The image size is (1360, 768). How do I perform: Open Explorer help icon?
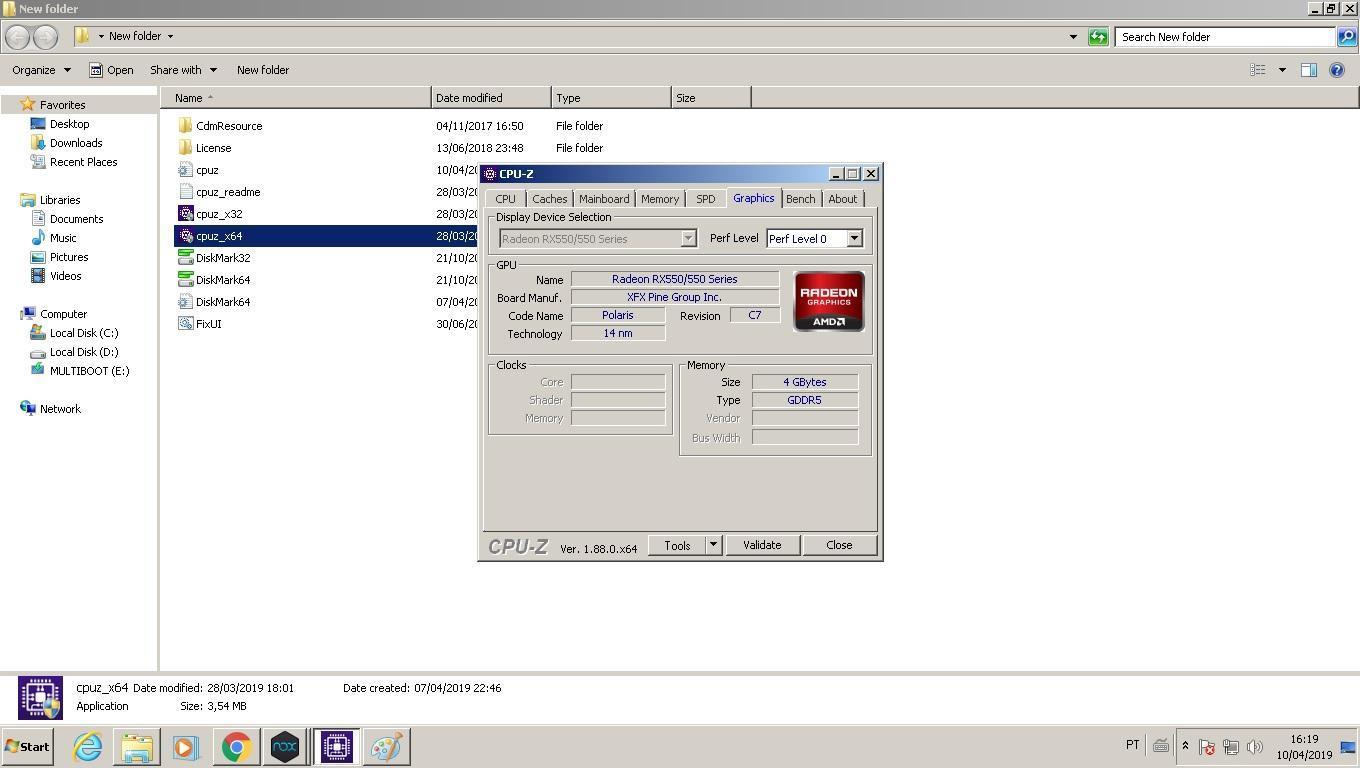[x=1337, y=70]
